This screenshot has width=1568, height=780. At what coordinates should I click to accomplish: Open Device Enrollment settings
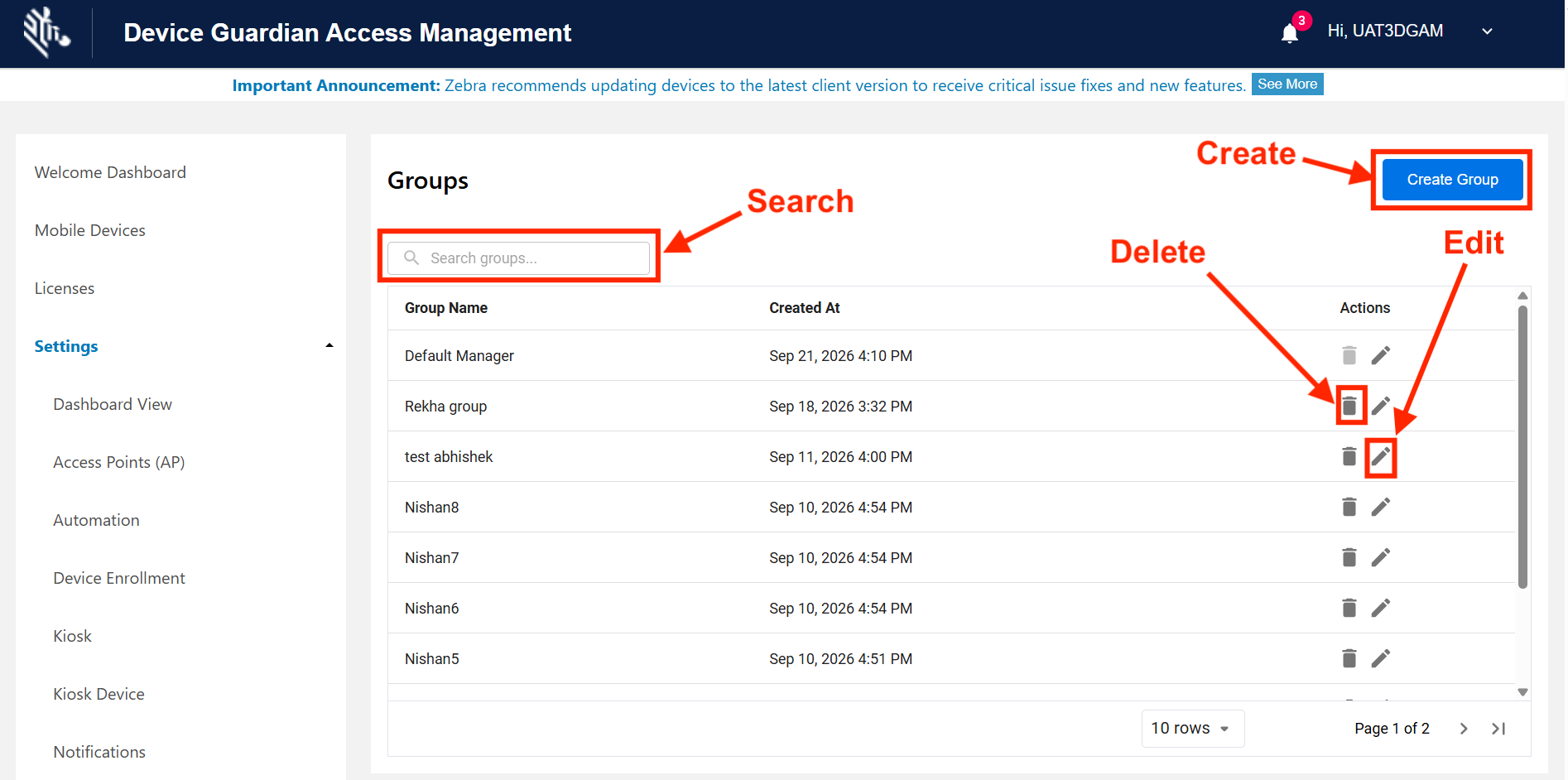point(119,578)
